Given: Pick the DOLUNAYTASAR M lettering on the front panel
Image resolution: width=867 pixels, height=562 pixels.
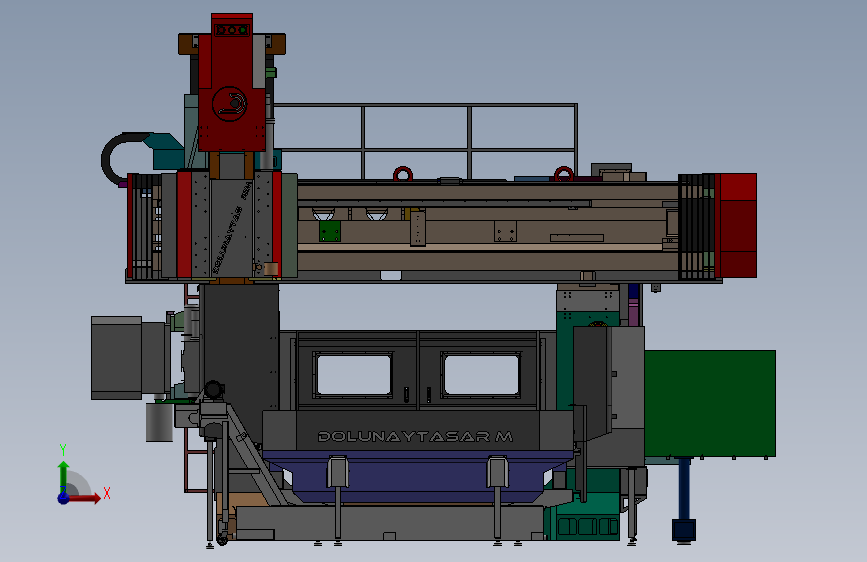Looking at the screenshot, I should click(415, 436).
